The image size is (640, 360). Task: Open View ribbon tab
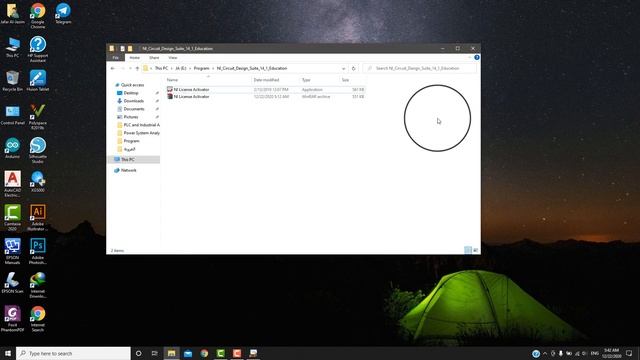tap(173, 58)
